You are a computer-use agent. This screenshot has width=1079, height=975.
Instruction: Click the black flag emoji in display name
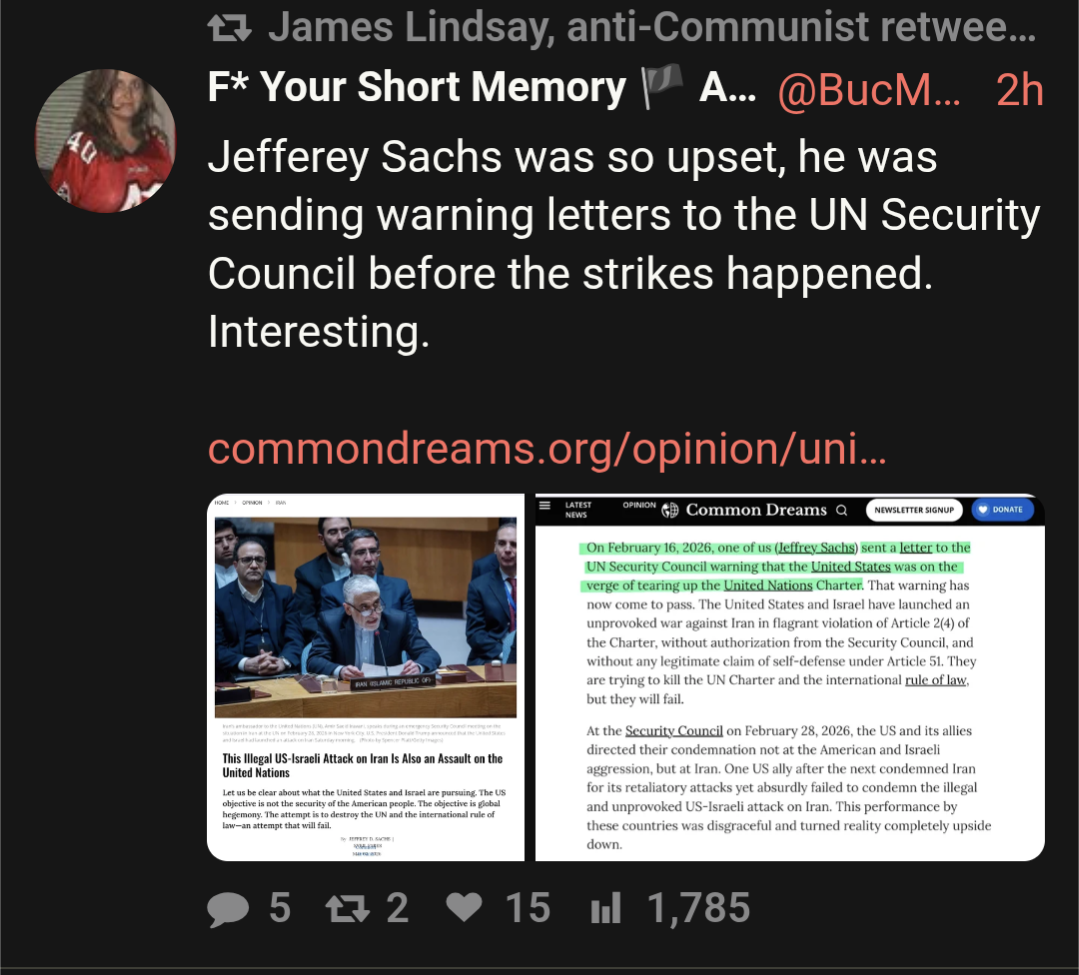point(662,86)
